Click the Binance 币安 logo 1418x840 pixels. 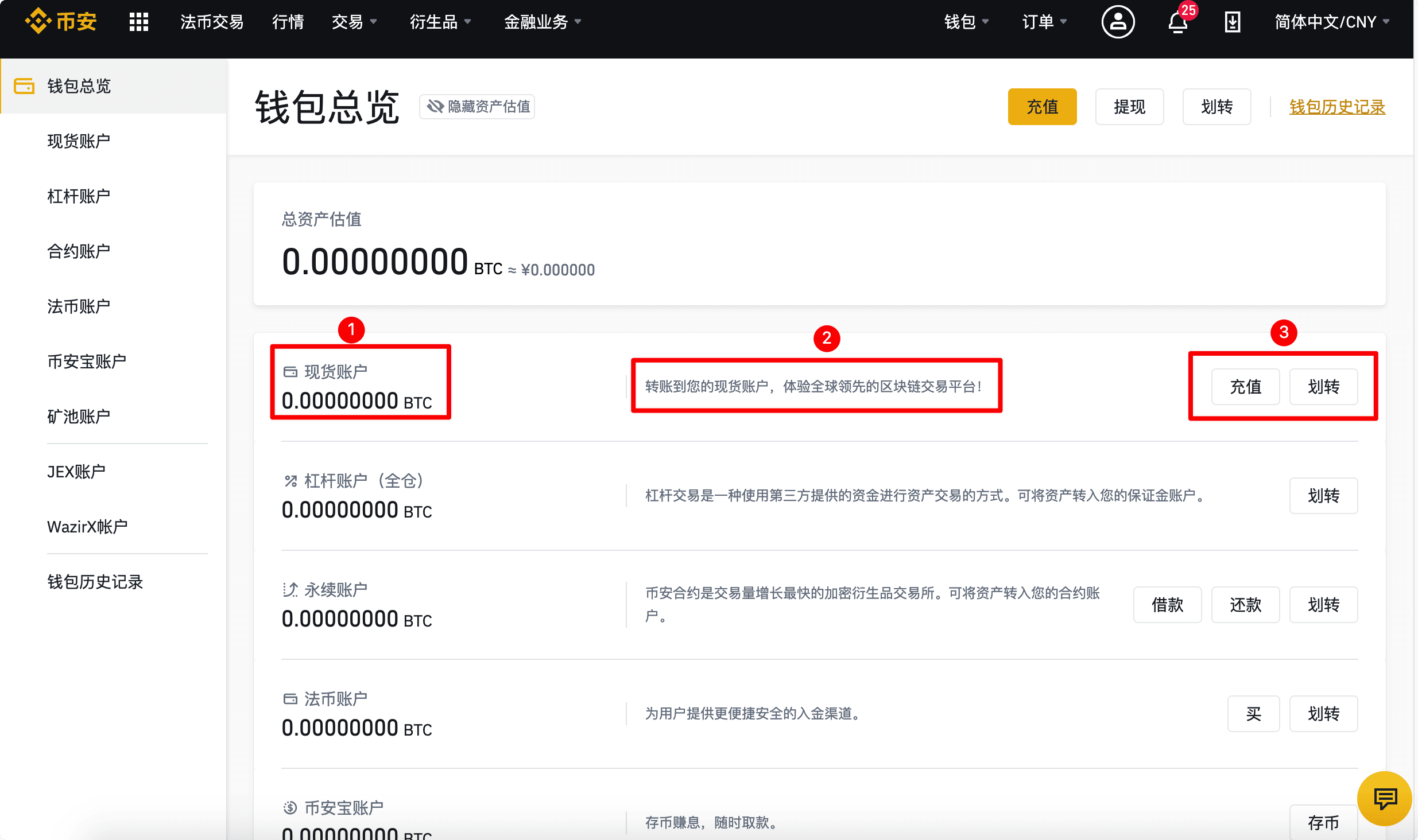click(61, 22)
